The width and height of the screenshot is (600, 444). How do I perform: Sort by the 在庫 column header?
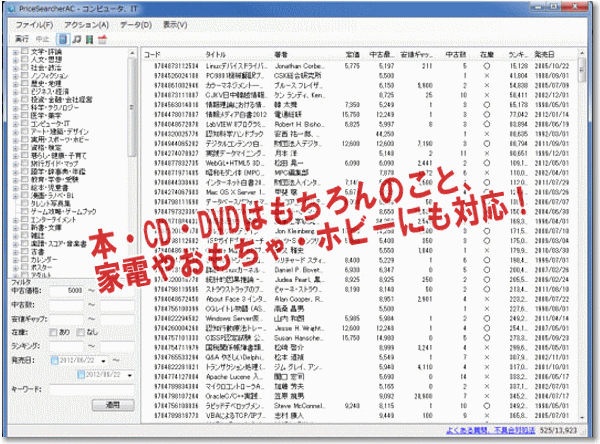(487, 55)
